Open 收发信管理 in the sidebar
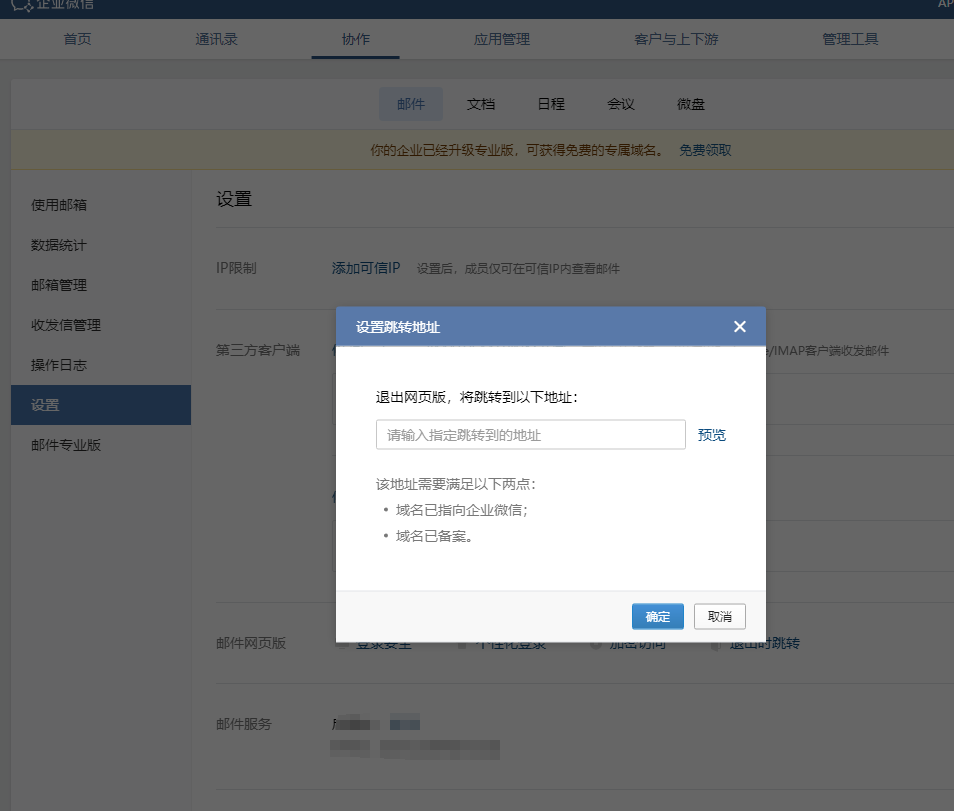The image size is (954, 811). [x=66, y=325]
